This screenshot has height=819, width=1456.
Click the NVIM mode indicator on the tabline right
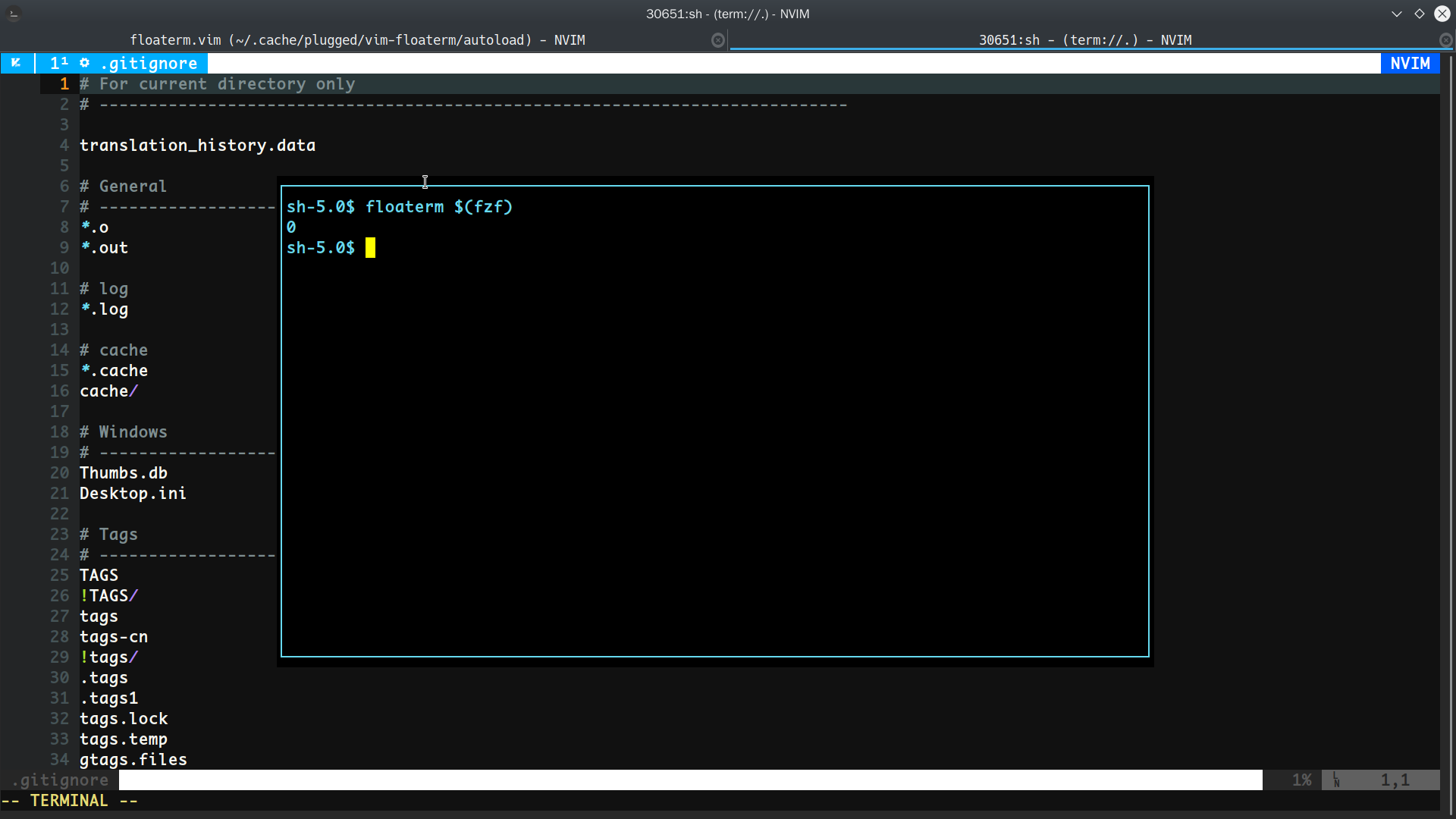click(x=1410, y=63)
